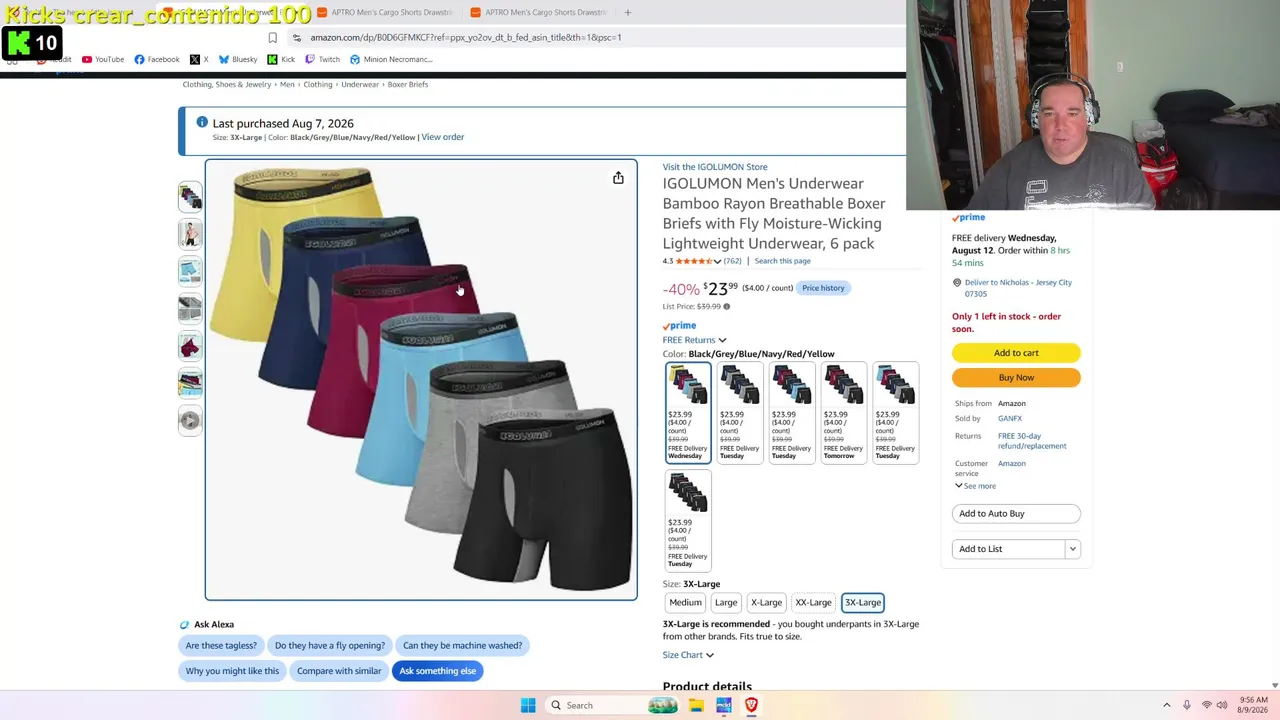Image resolution: width=1280 pixels, height=720 pixels.
Task: Select size Large
Action: coord(726,603)
